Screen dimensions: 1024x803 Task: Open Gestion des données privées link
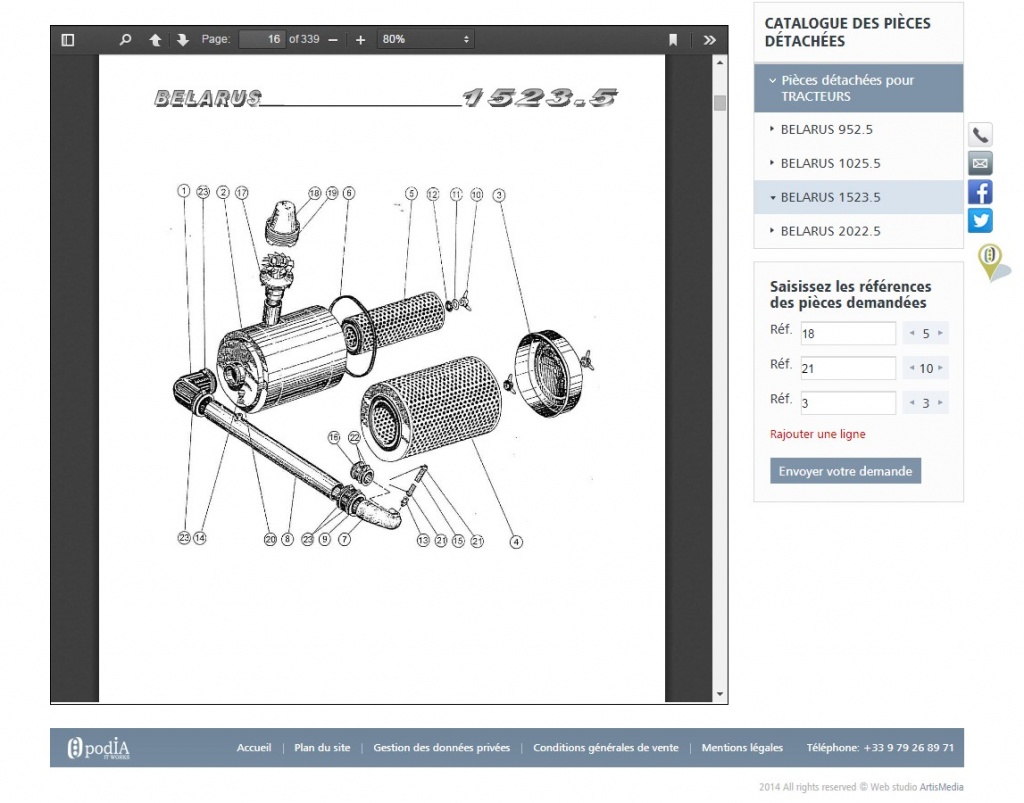click(441, 748)
